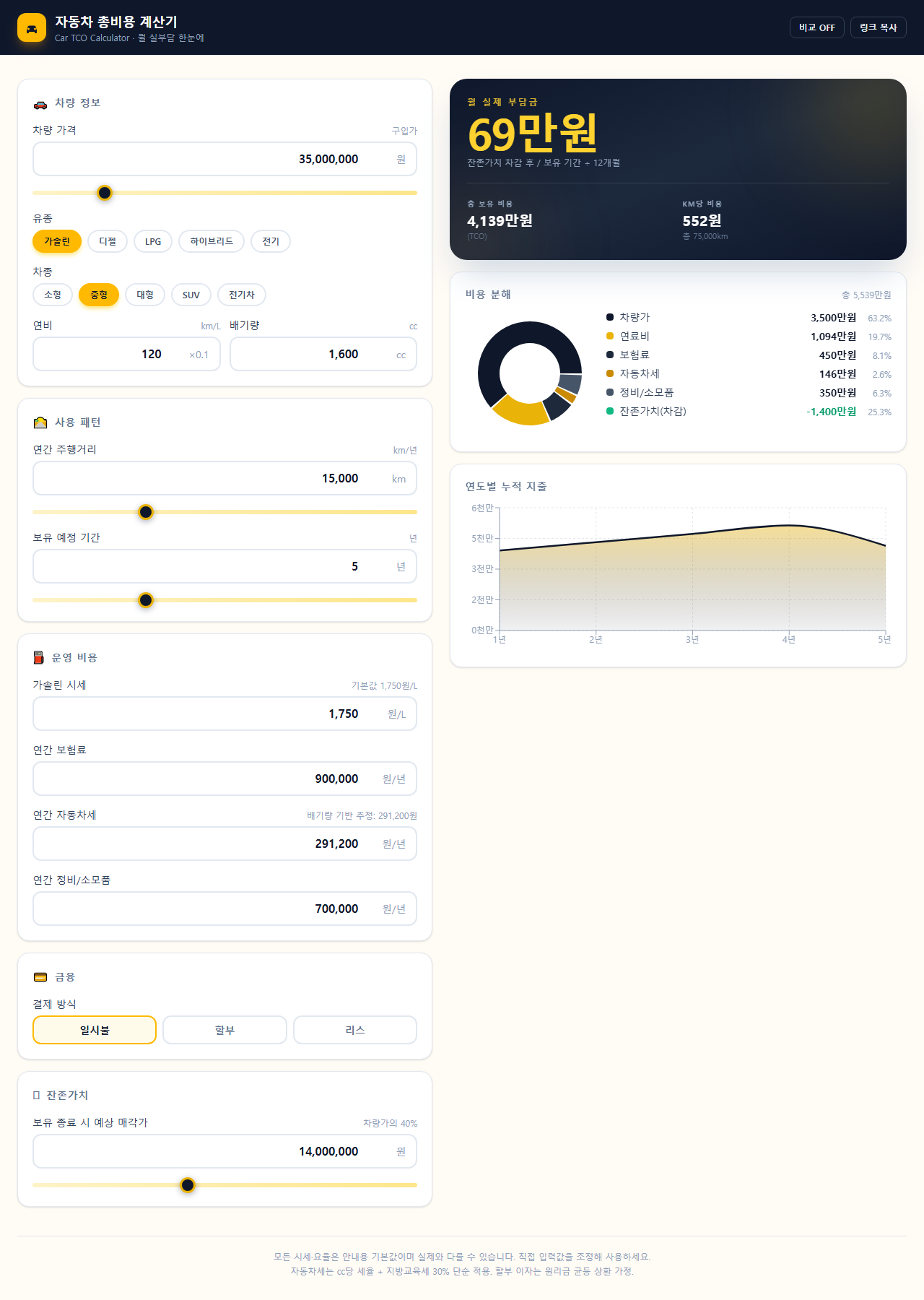Screen dimensions: 924x1300
Task: Click the fuel pump icon beside 운영 비용
Action: coord(39,658)
